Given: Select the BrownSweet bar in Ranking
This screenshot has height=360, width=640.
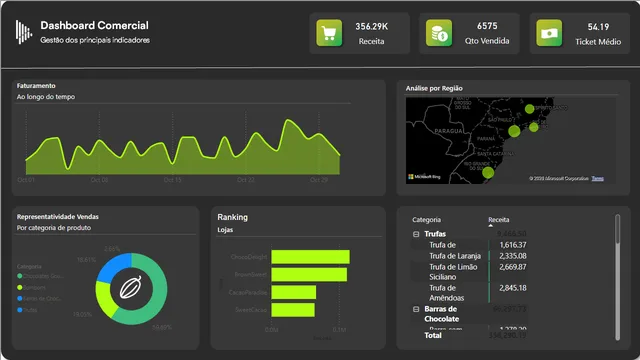Looking at the screenshot, I should 309,274.
